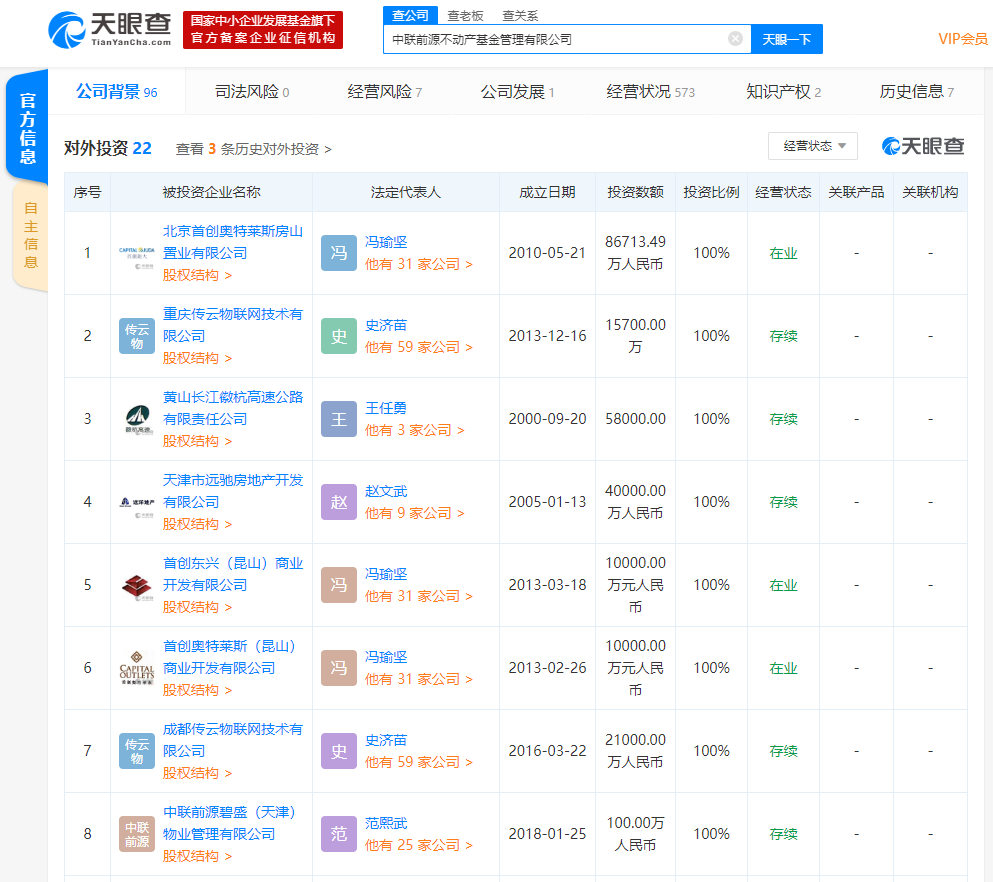Viewport: 993px width, 882px height.
Task: Open 他有 3 家公司 link
Action: pyautogui.click(x=414, y=430)
